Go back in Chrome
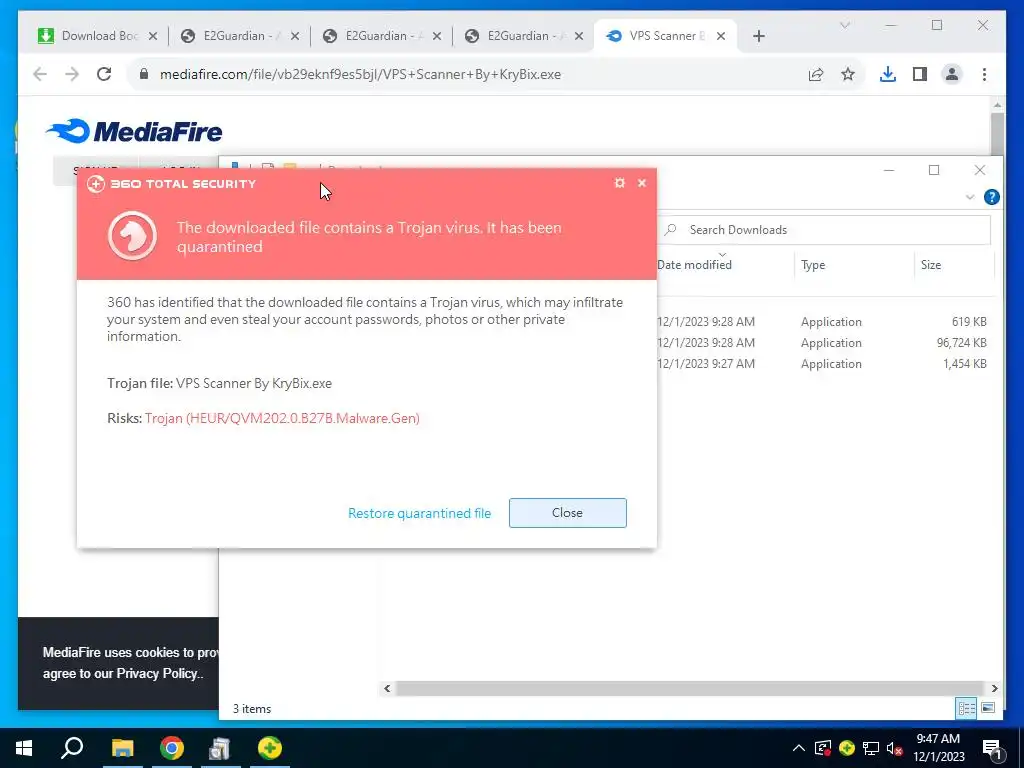 point(40,74)
